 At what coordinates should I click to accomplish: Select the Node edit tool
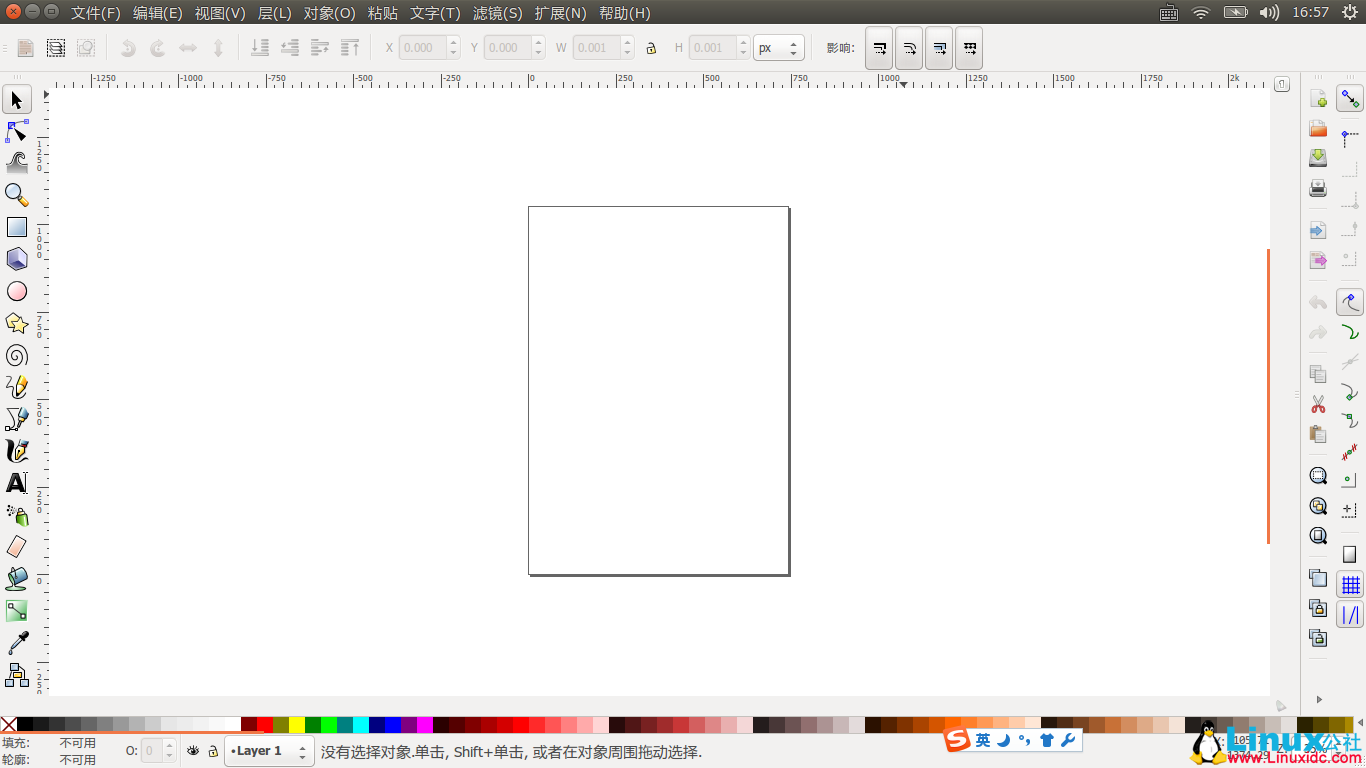[x=17, y=131]
